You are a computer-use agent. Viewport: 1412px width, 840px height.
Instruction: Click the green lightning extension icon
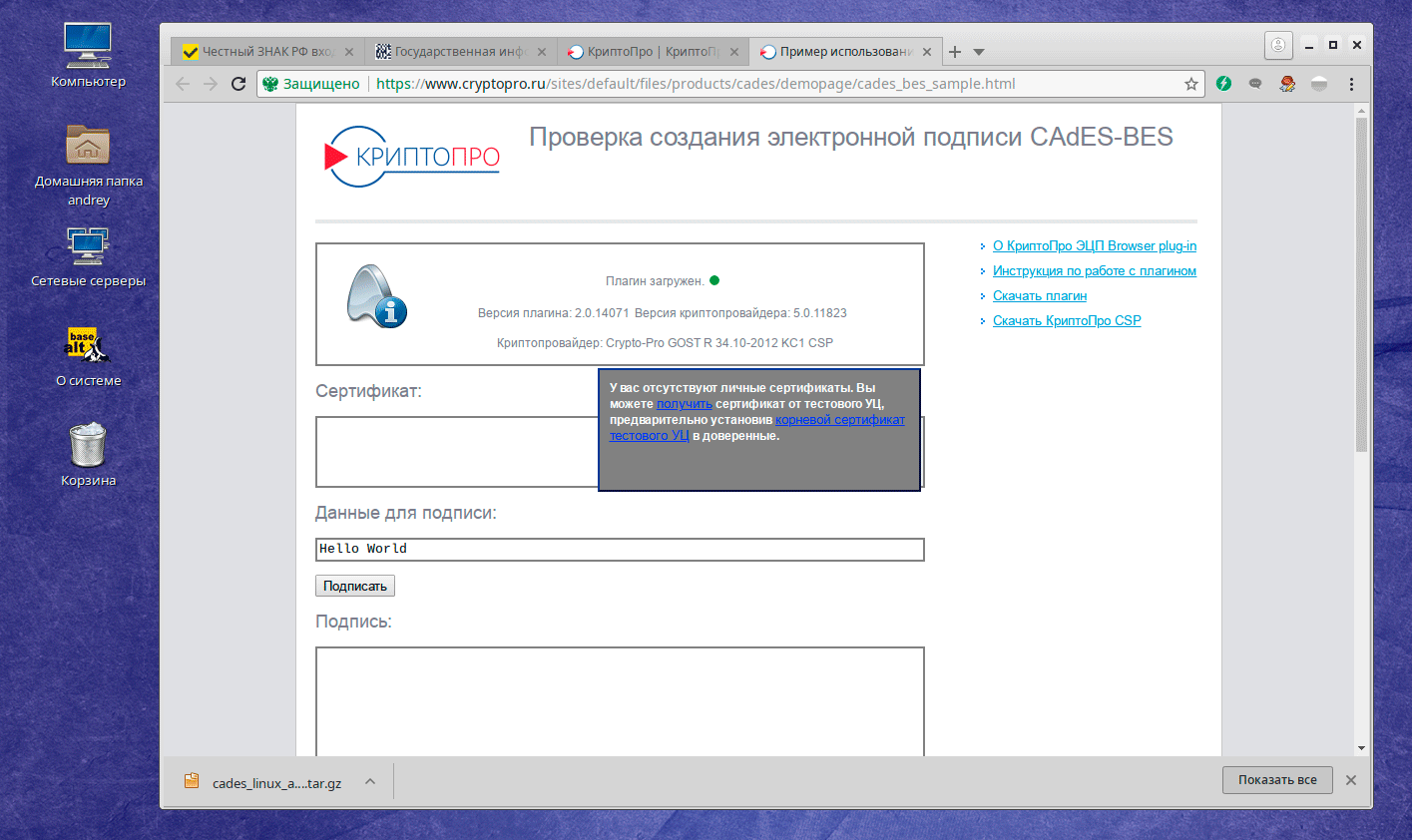(x=1223, y=84)
